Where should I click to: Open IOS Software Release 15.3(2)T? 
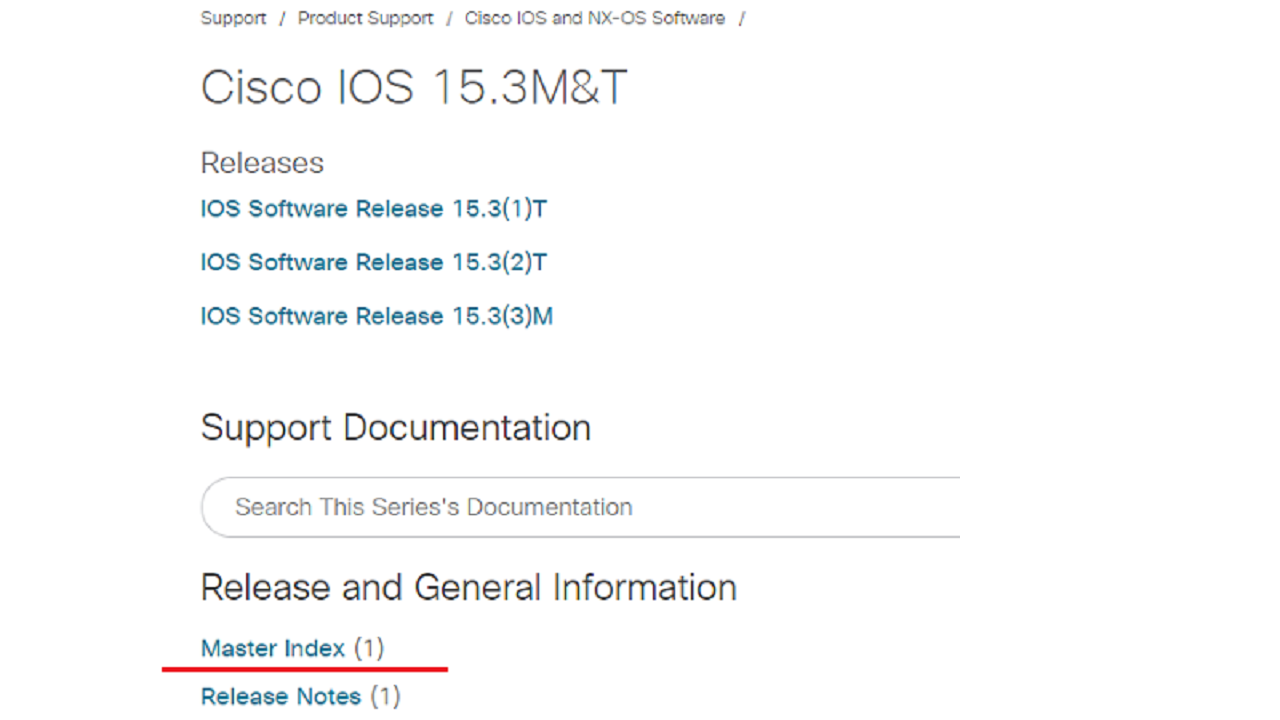coord(374,262)
